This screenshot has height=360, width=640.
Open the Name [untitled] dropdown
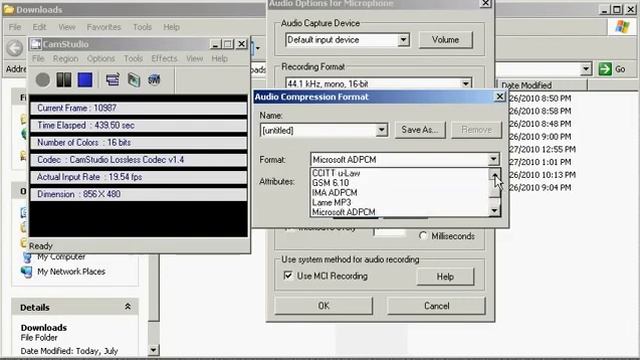point(382,130)
